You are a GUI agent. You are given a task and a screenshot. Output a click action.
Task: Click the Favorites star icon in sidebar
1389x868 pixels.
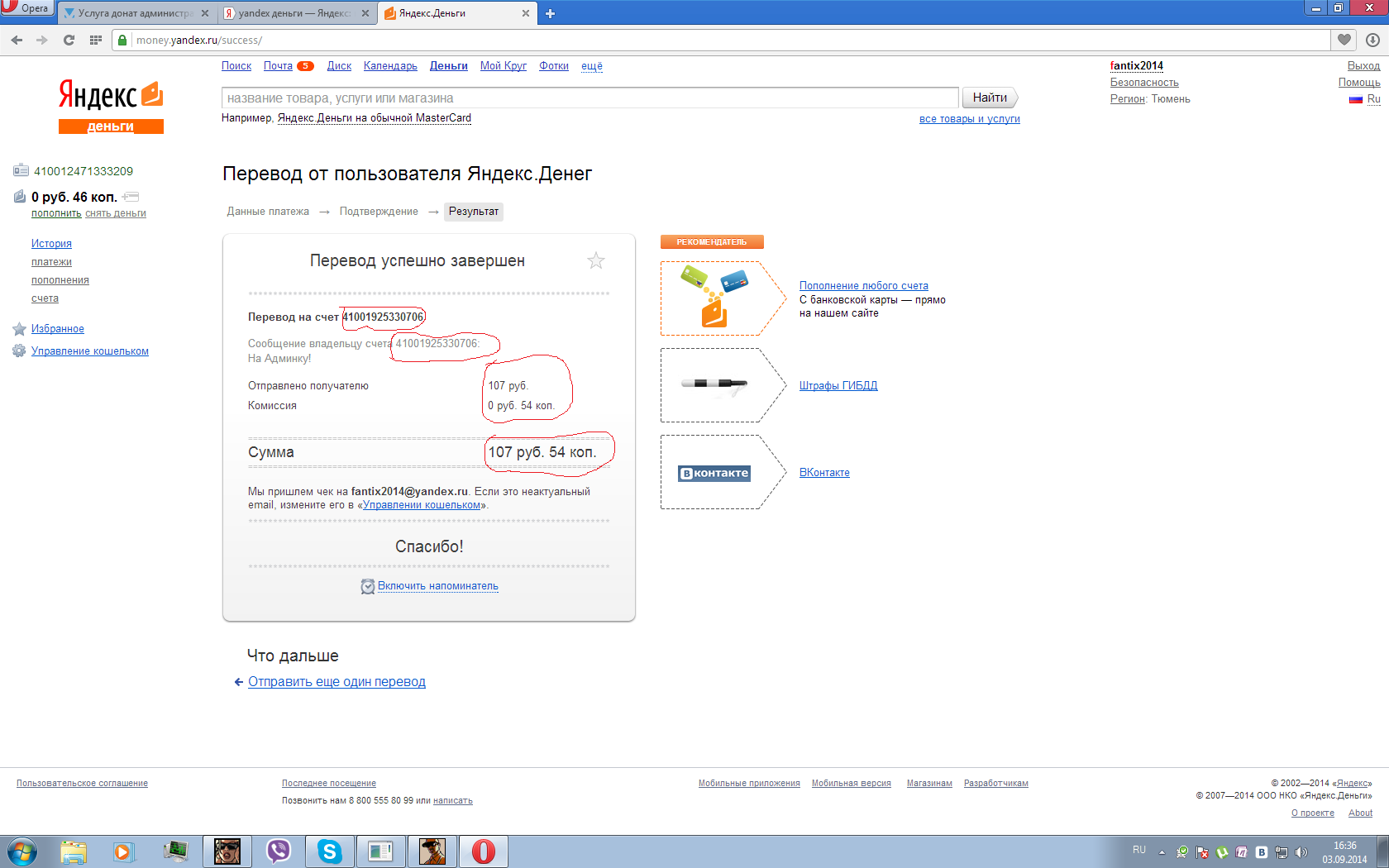pos(20,329)
